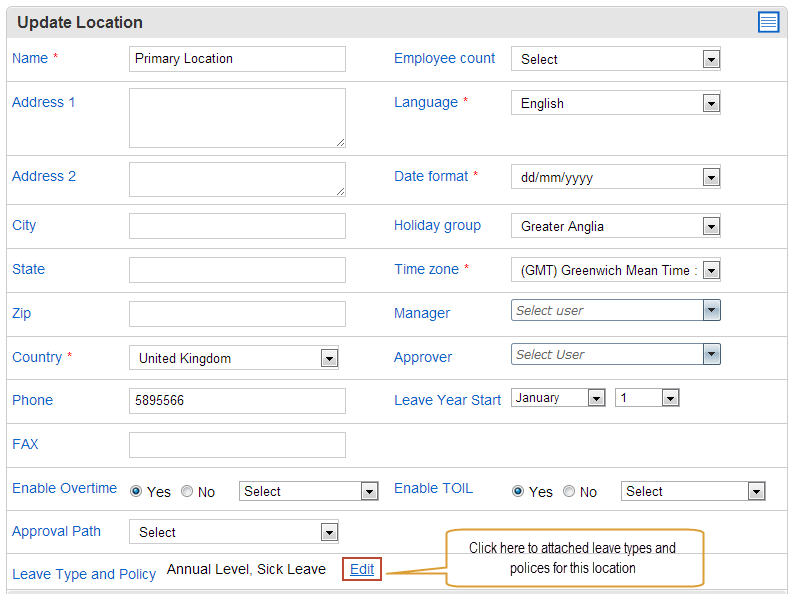Open the Country dropdown
The image size is (793, 594).
pyautogui.click(x=234, y=358)
